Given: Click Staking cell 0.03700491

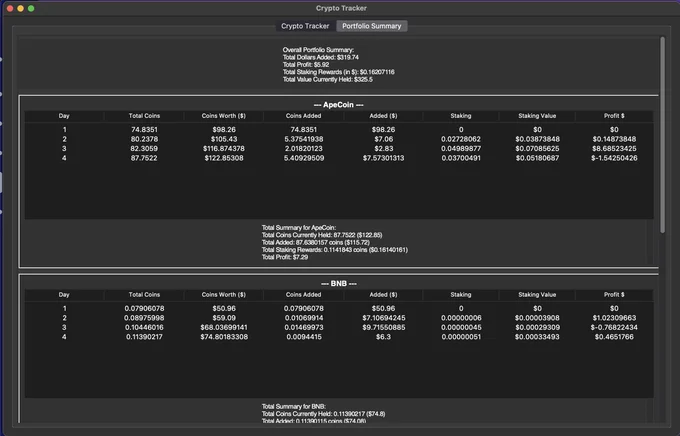Looking at the screenshot, I should coord(461,158).
